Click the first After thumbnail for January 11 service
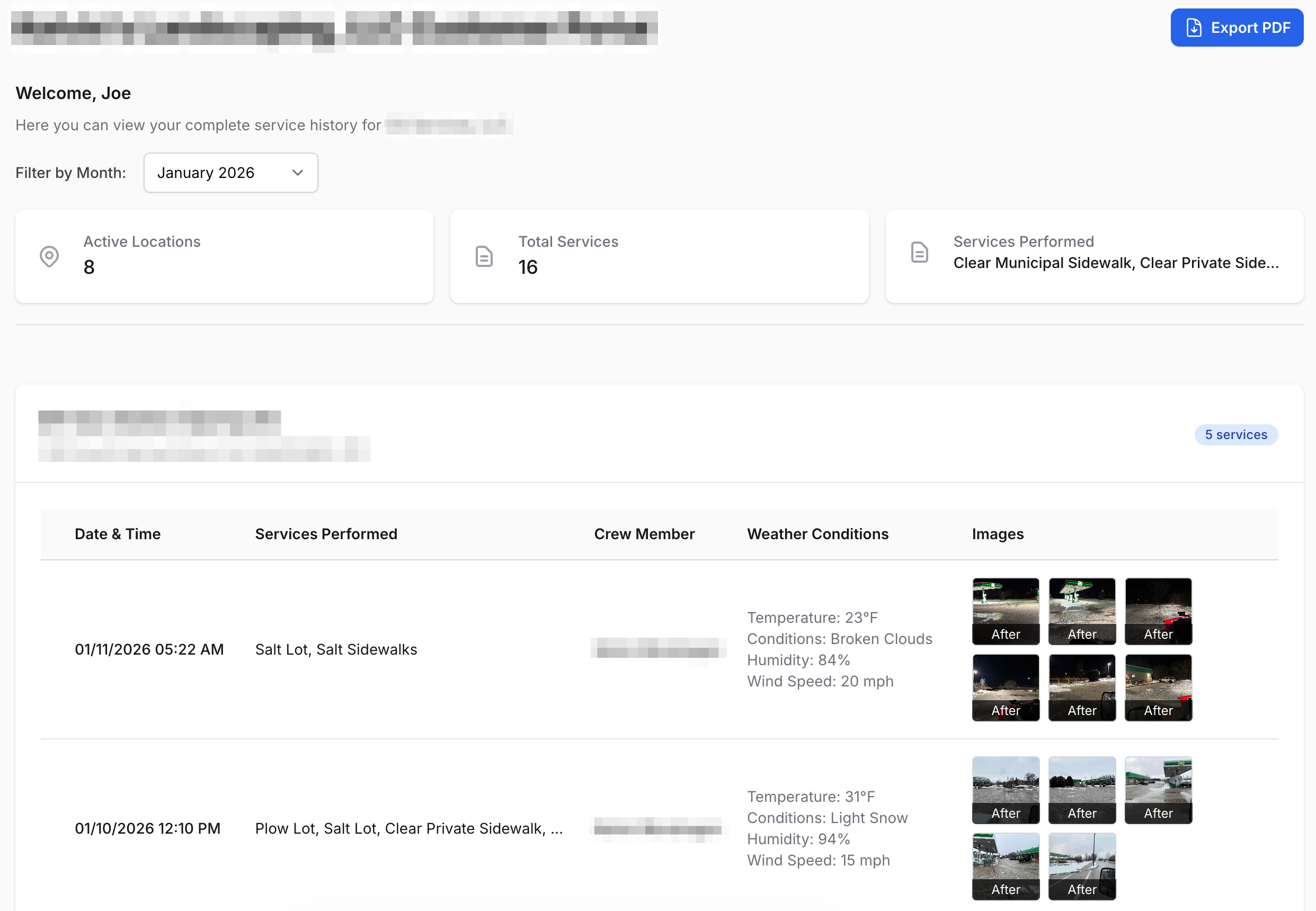The height and width of the screenshot is (911, 1316). (x=1006, y=611)
